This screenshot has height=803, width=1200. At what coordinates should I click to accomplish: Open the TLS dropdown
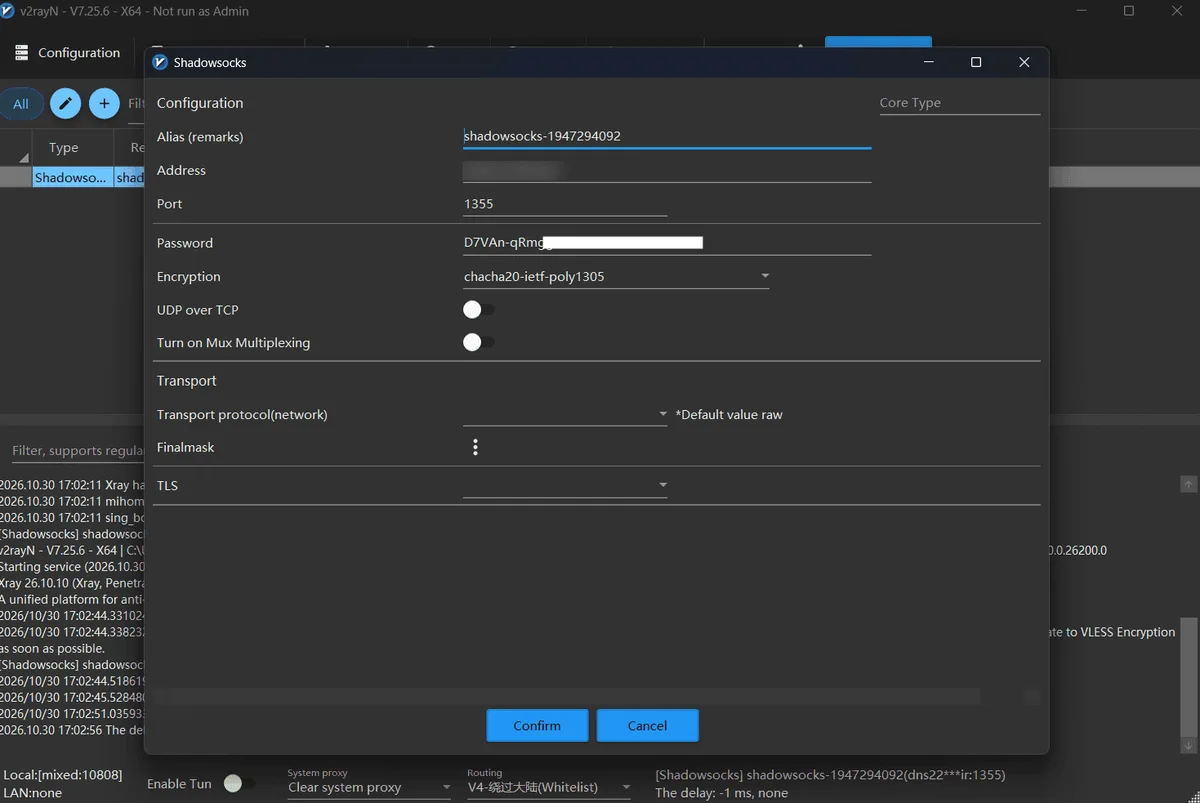[565, 486]
